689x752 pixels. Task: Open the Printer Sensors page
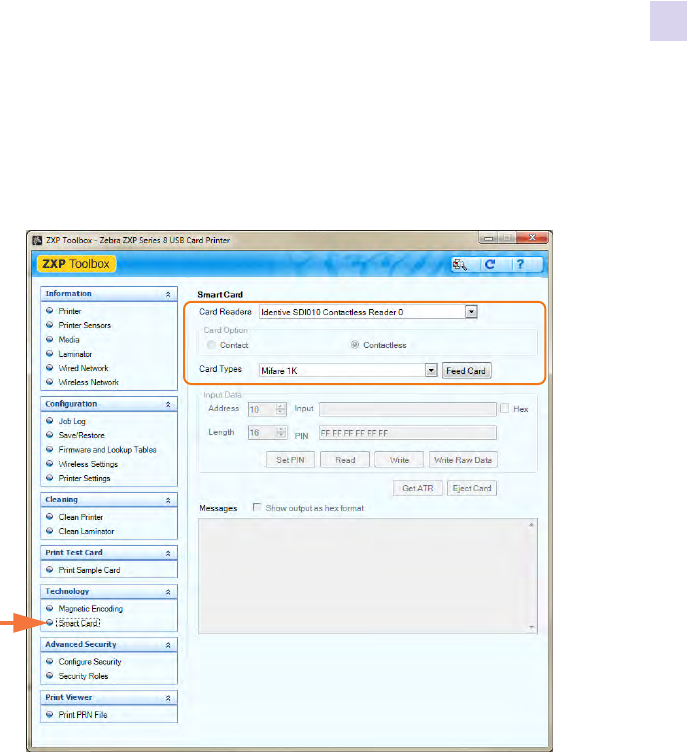point(84,325)
